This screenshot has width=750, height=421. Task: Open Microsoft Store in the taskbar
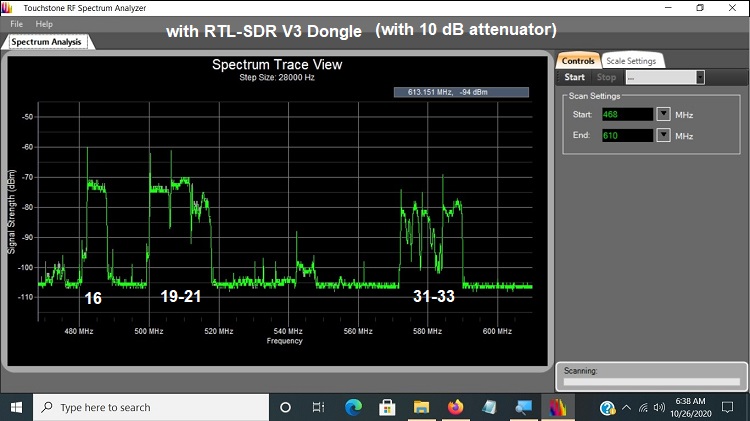pos(387,407)
